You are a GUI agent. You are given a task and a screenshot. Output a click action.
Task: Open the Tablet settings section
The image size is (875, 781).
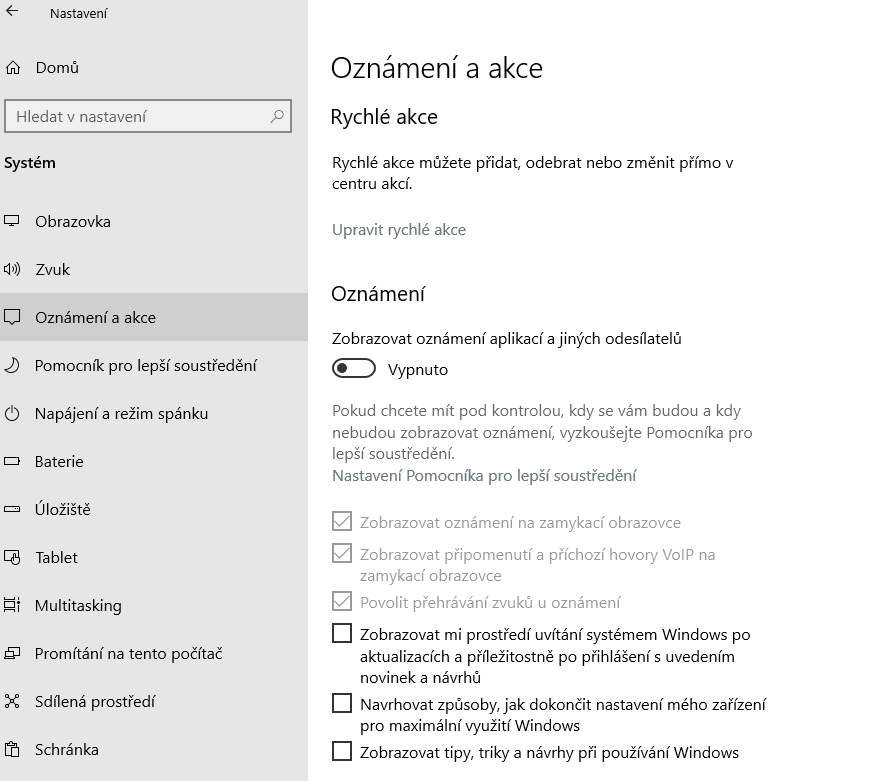[x=56, y=557]
